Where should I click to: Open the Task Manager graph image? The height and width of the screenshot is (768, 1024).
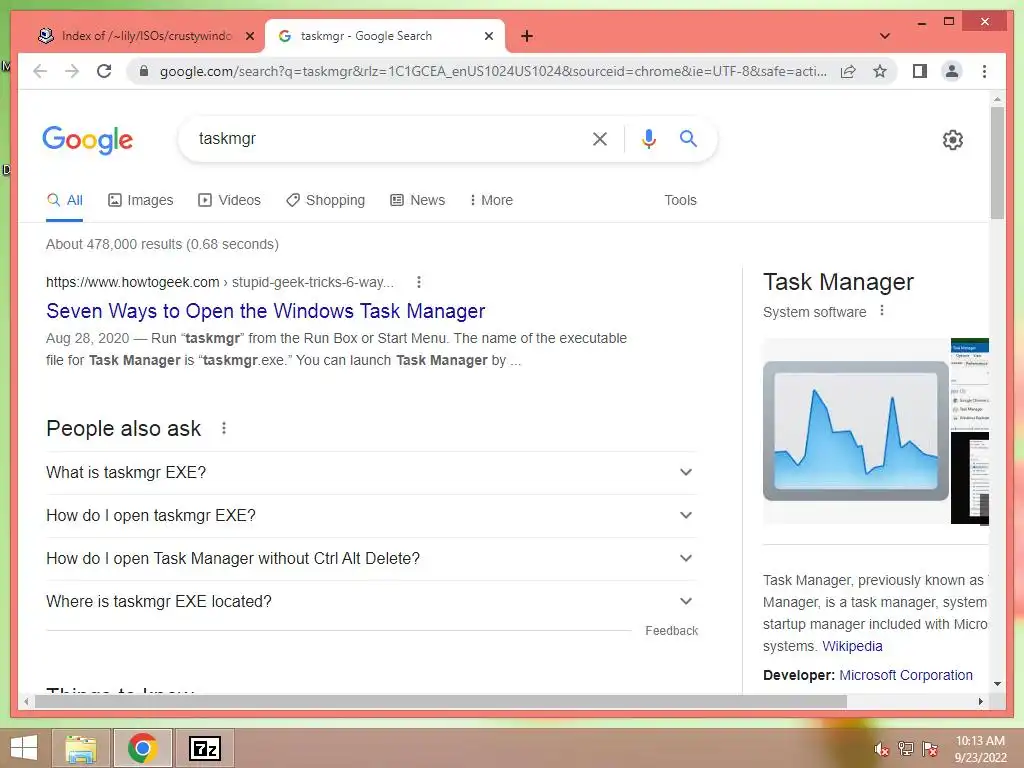coord(856,431)
